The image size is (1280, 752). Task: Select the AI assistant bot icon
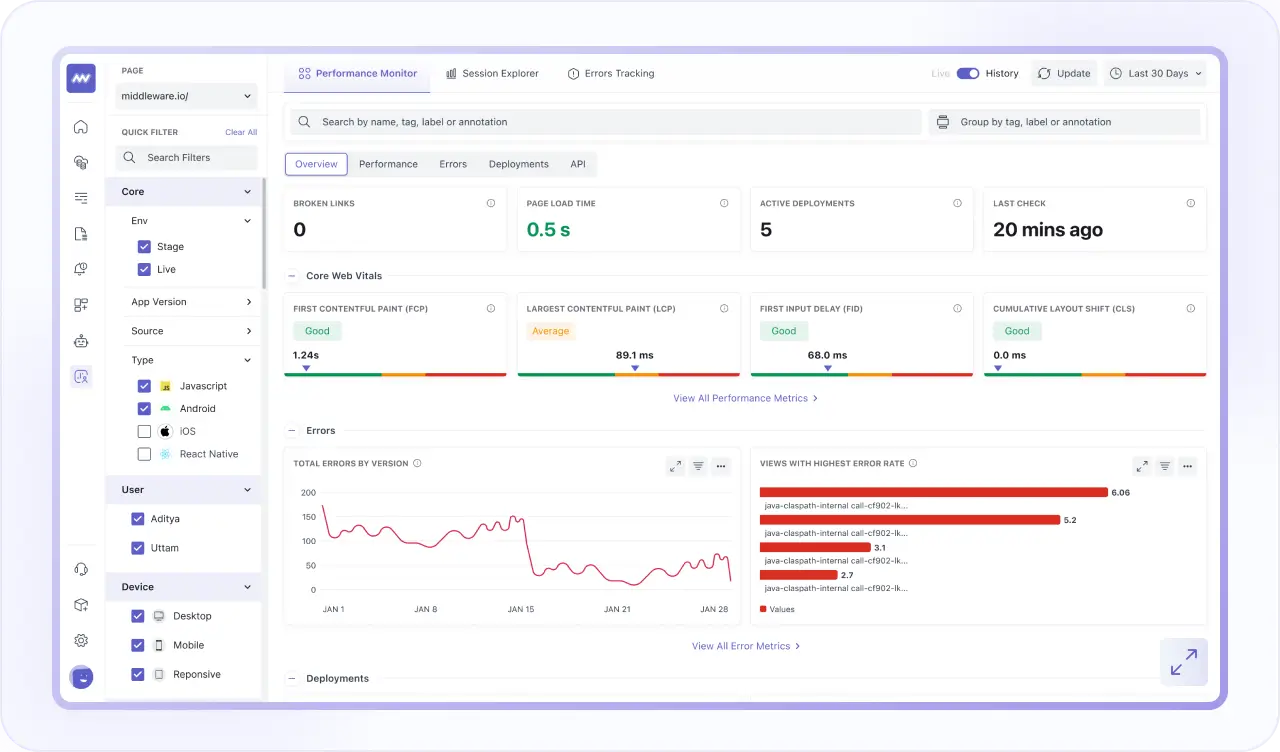(81, 340)
